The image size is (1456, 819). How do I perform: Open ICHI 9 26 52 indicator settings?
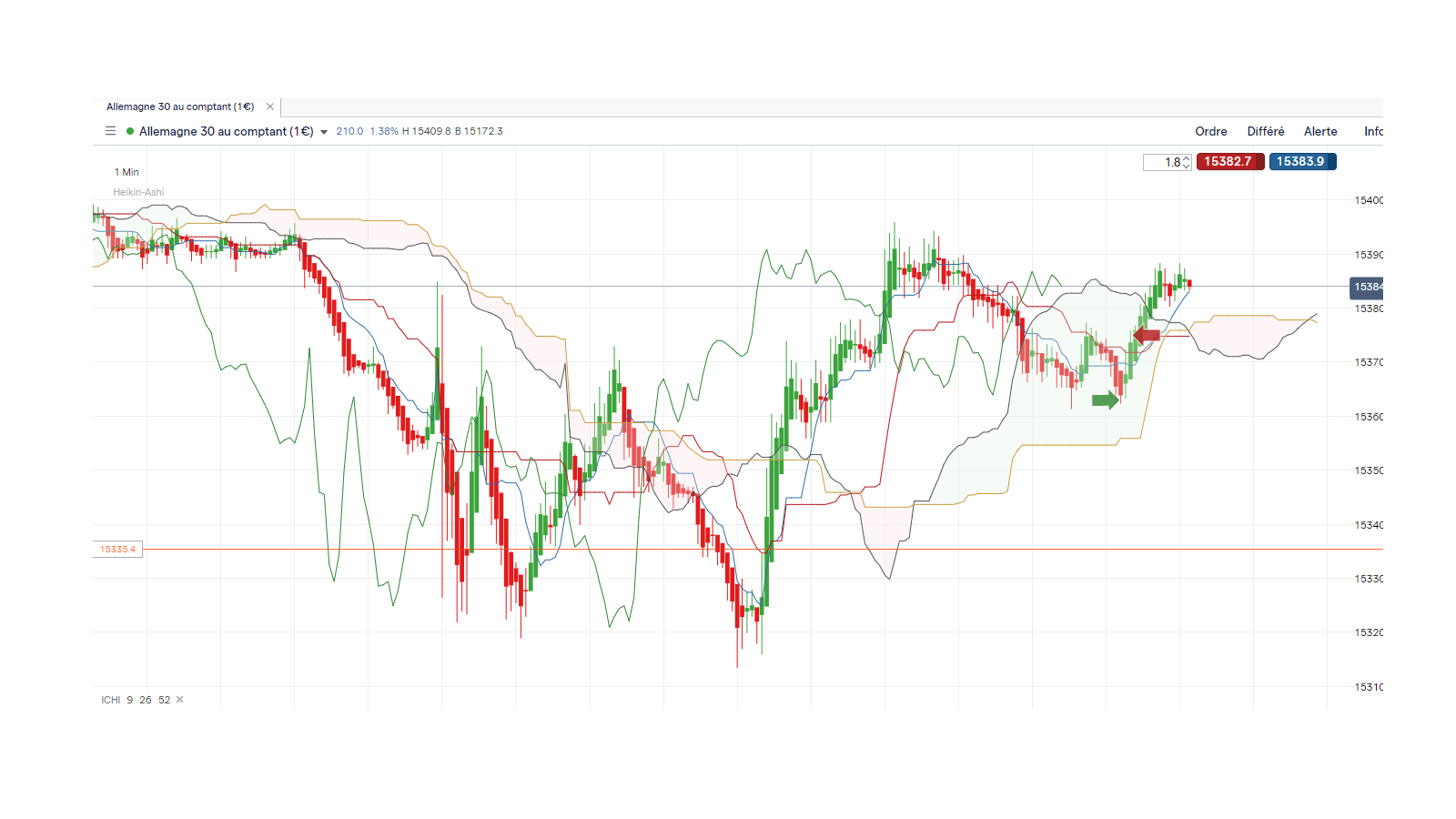click(136, 700)
